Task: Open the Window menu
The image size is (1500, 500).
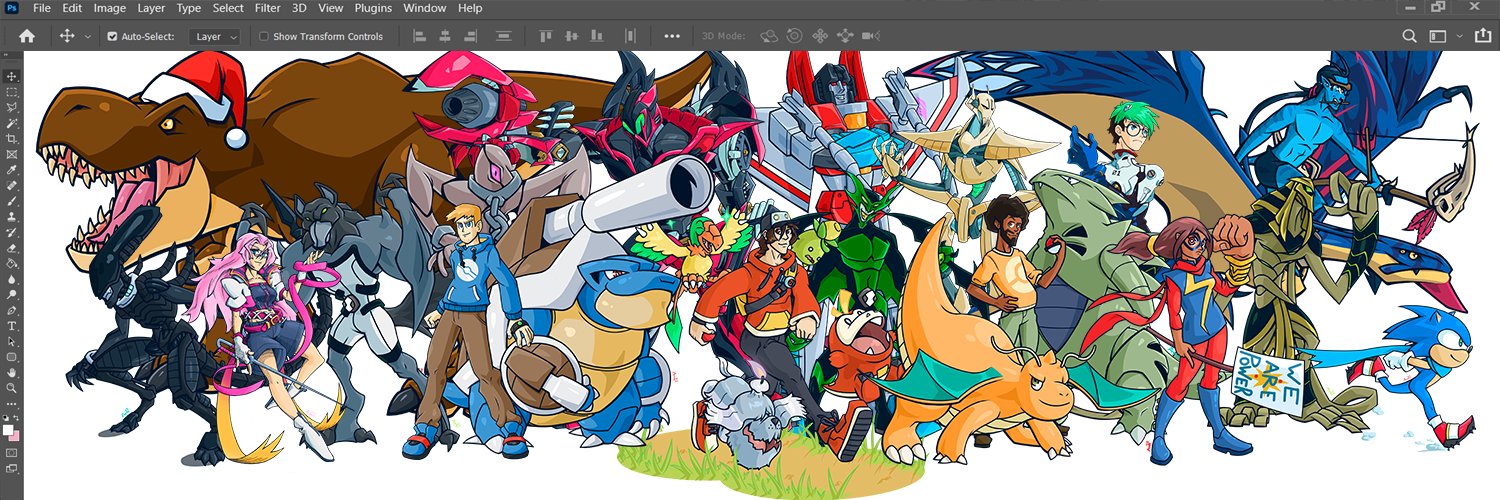Action: [425, 8]
